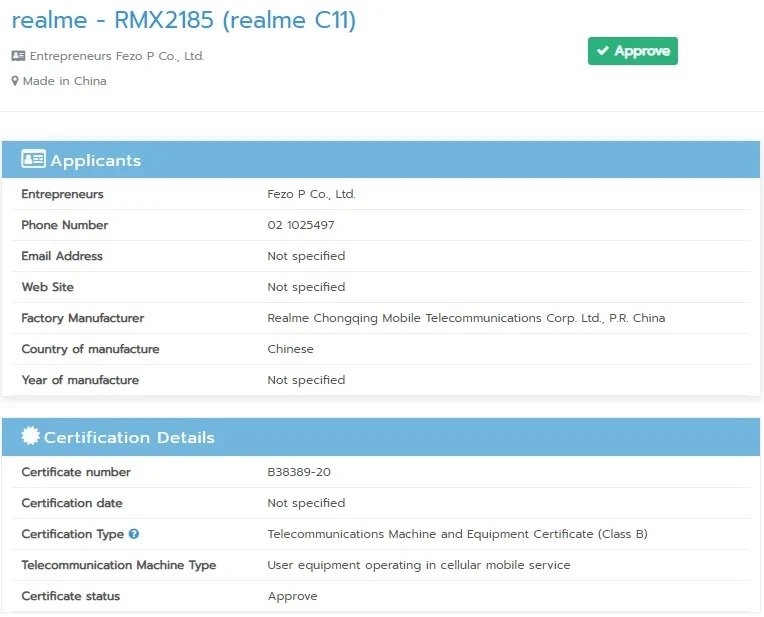Click the 'Factory Manufacturer' row label
764x617 pixels.
pos(83,318)
